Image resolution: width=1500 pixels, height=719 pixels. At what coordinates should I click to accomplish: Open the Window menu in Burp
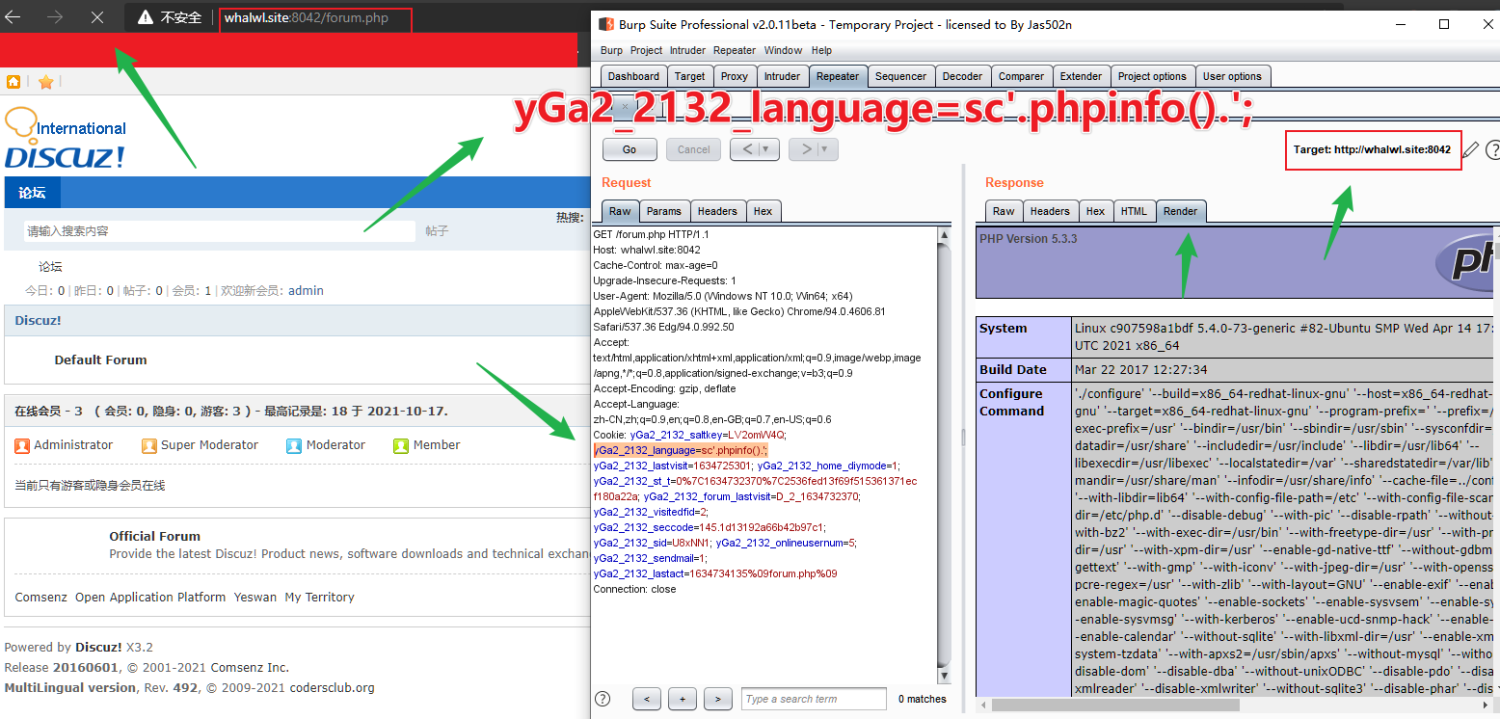pos(783,50)
